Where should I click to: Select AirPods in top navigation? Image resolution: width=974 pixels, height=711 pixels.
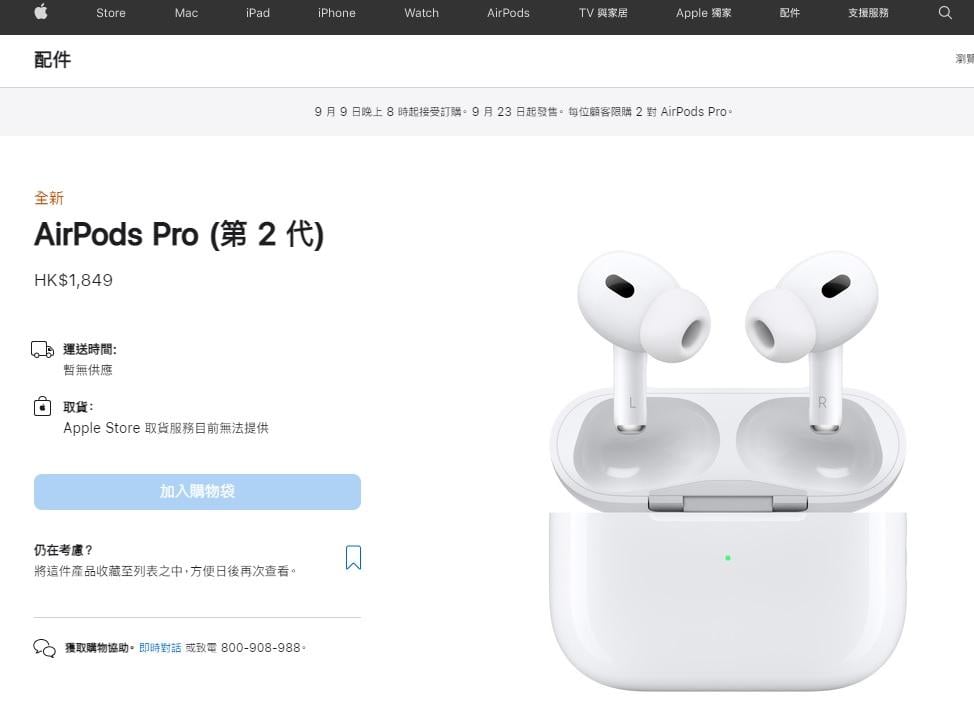click(508, 13)
